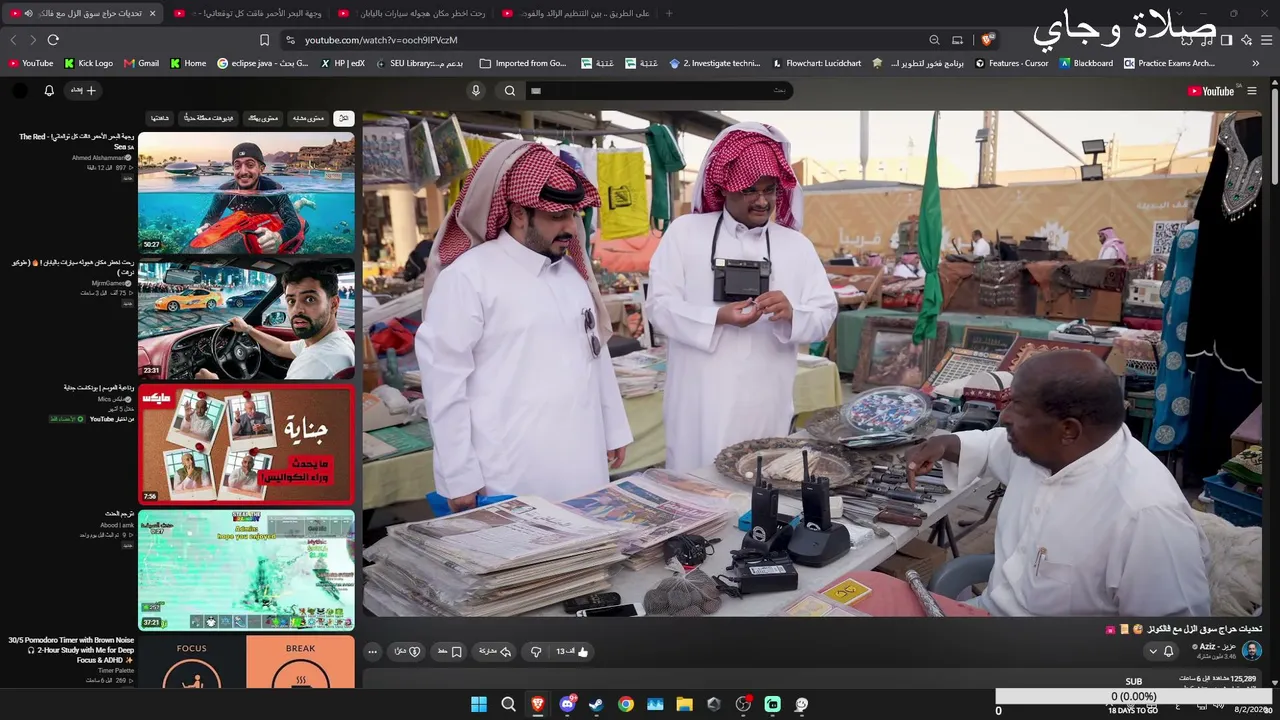The image size is (1280, 720).
Task: Click the Create button with plus sign
Action: (x=83, y=90)
